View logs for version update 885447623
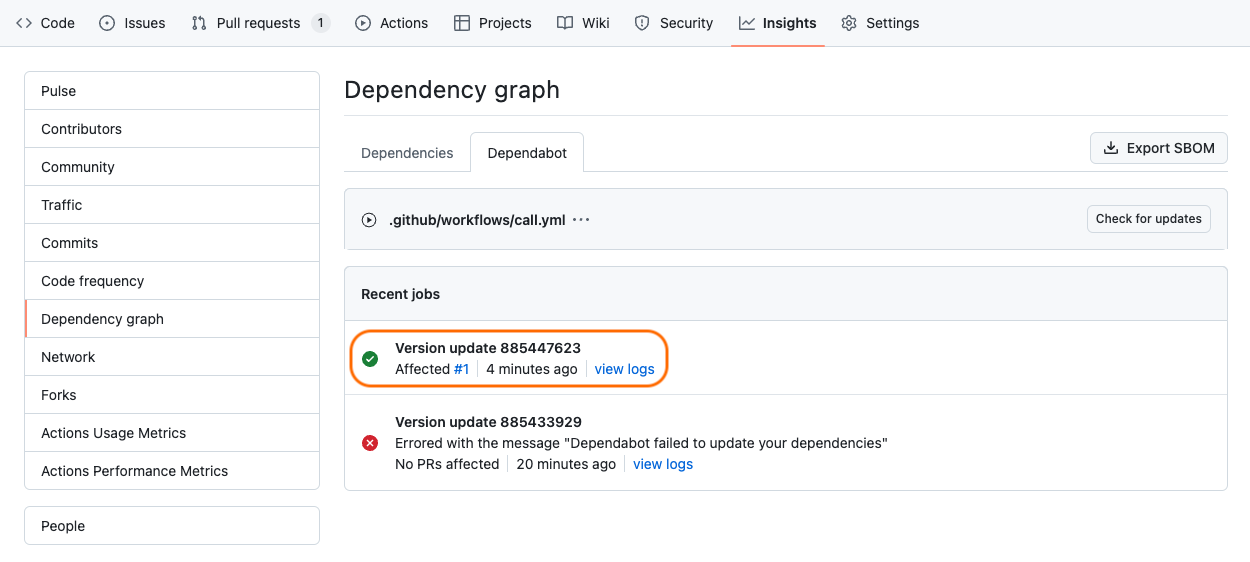This screenshot has height=562, width=1250. coord(624,369)
